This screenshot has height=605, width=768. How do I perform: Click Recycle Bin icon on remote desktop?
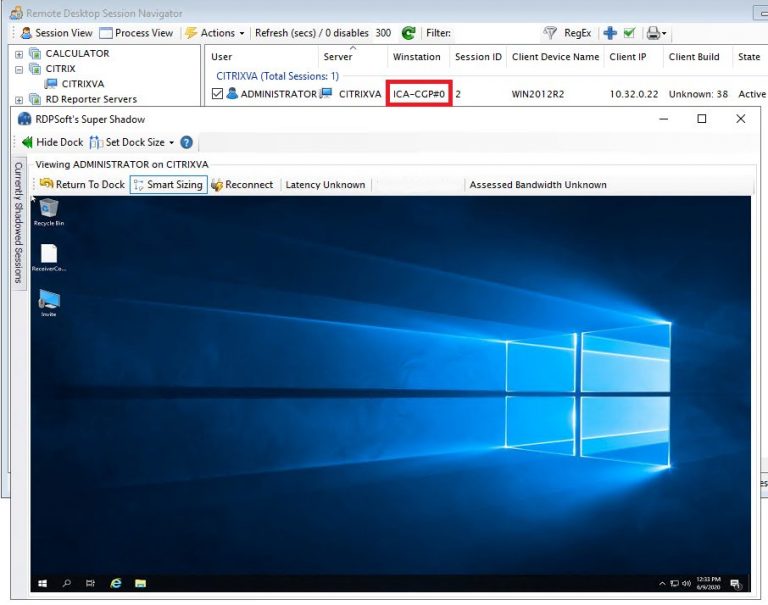pyautogui.click(x=49, y=212)
